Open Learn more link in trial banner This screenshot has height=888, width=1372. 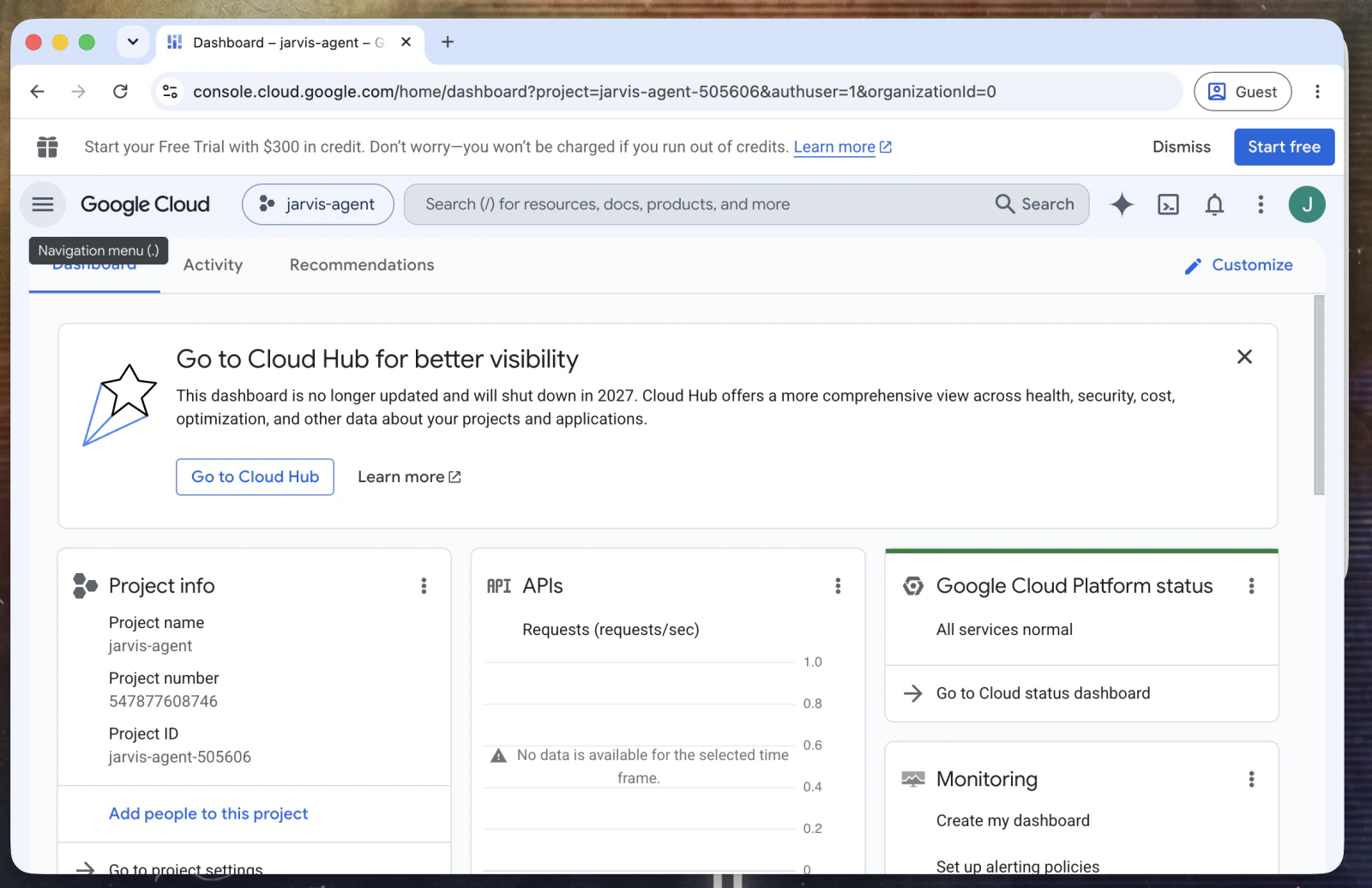(x=843, y=147)
